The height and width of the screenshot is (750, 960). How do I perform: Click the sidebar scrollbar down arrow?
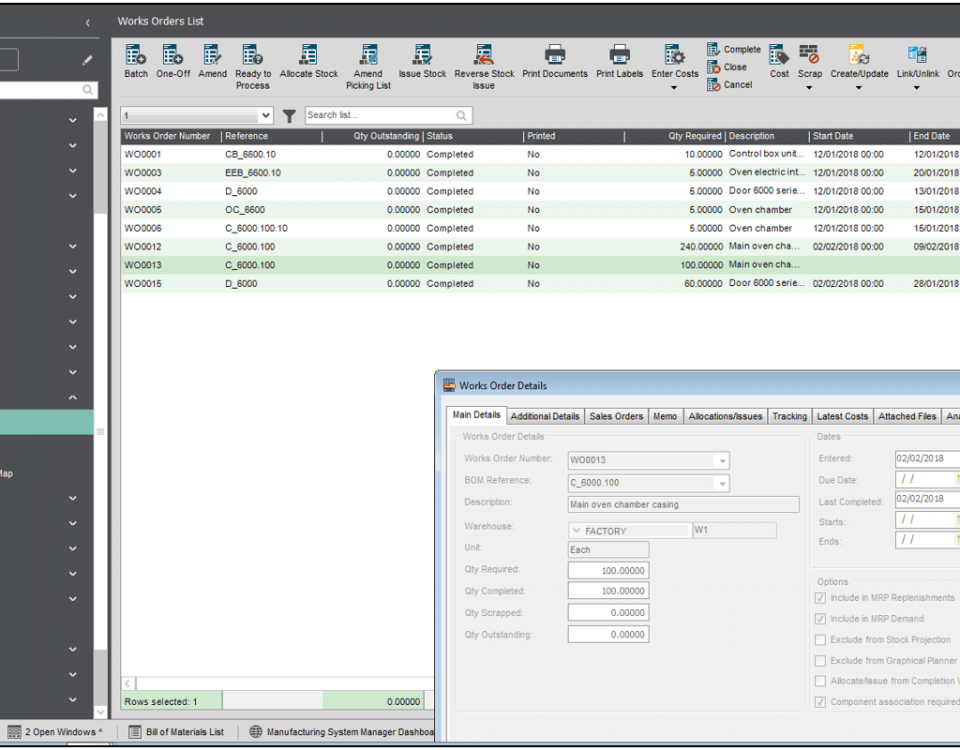(100, 712)
